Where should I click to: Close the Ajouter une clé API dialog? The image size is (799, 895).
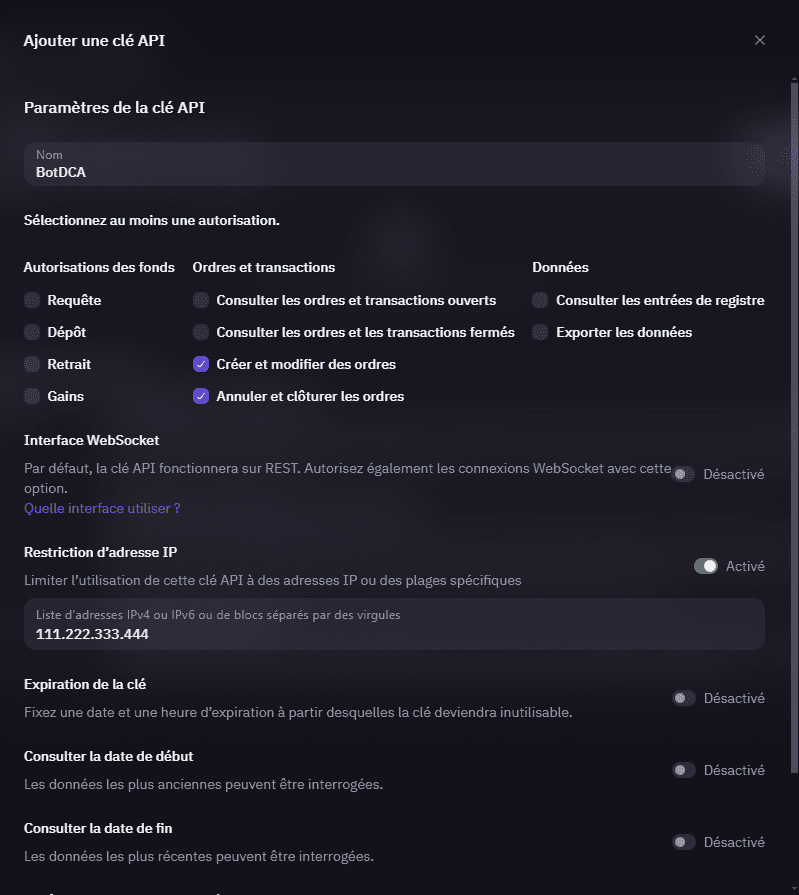point(760,40)
